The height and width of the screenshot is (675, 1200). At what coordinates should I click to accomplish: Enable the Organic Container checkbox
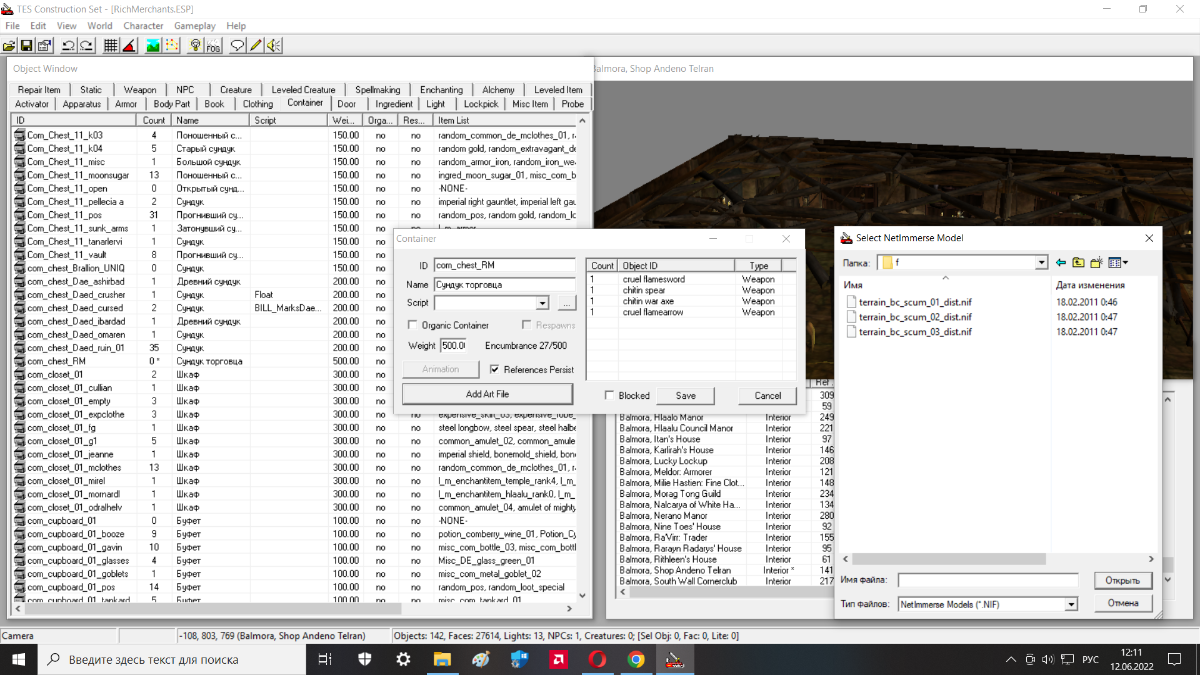click(x=413, y=325)
